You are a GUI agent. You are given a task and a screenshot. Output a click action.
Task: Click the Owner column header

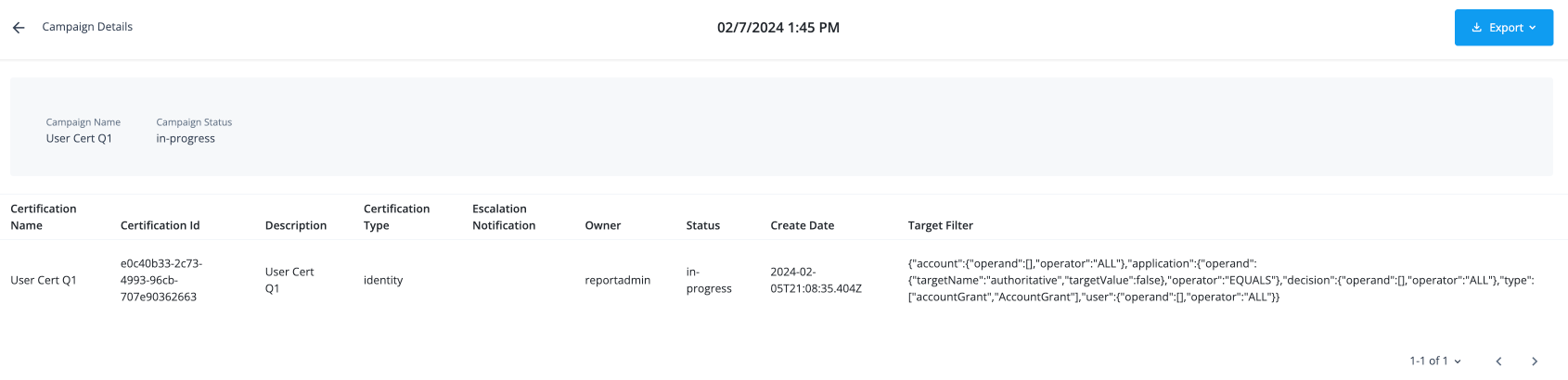(x=602, y=225)
